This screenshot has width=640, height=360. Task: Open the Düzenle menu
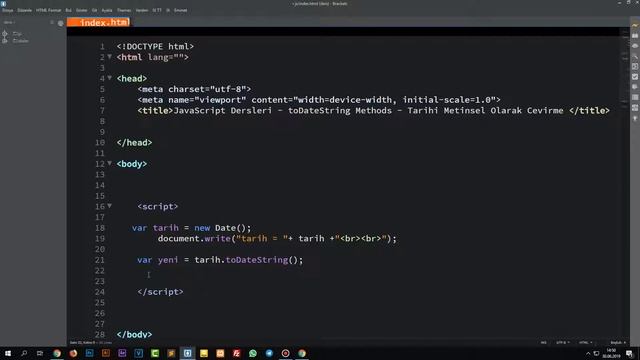[x=24, y=10]
